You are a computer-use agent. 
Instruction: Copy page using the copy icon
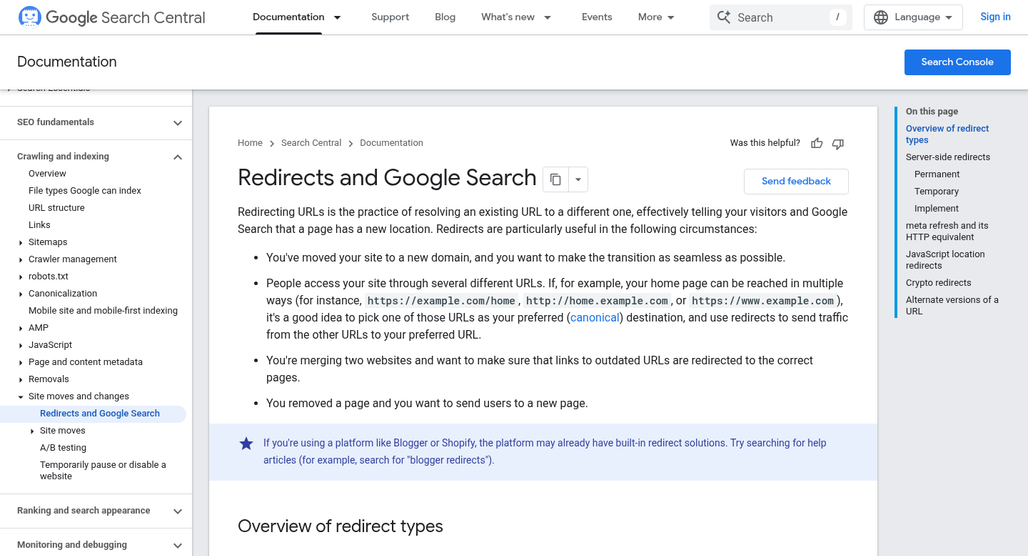tap(555, 179)
